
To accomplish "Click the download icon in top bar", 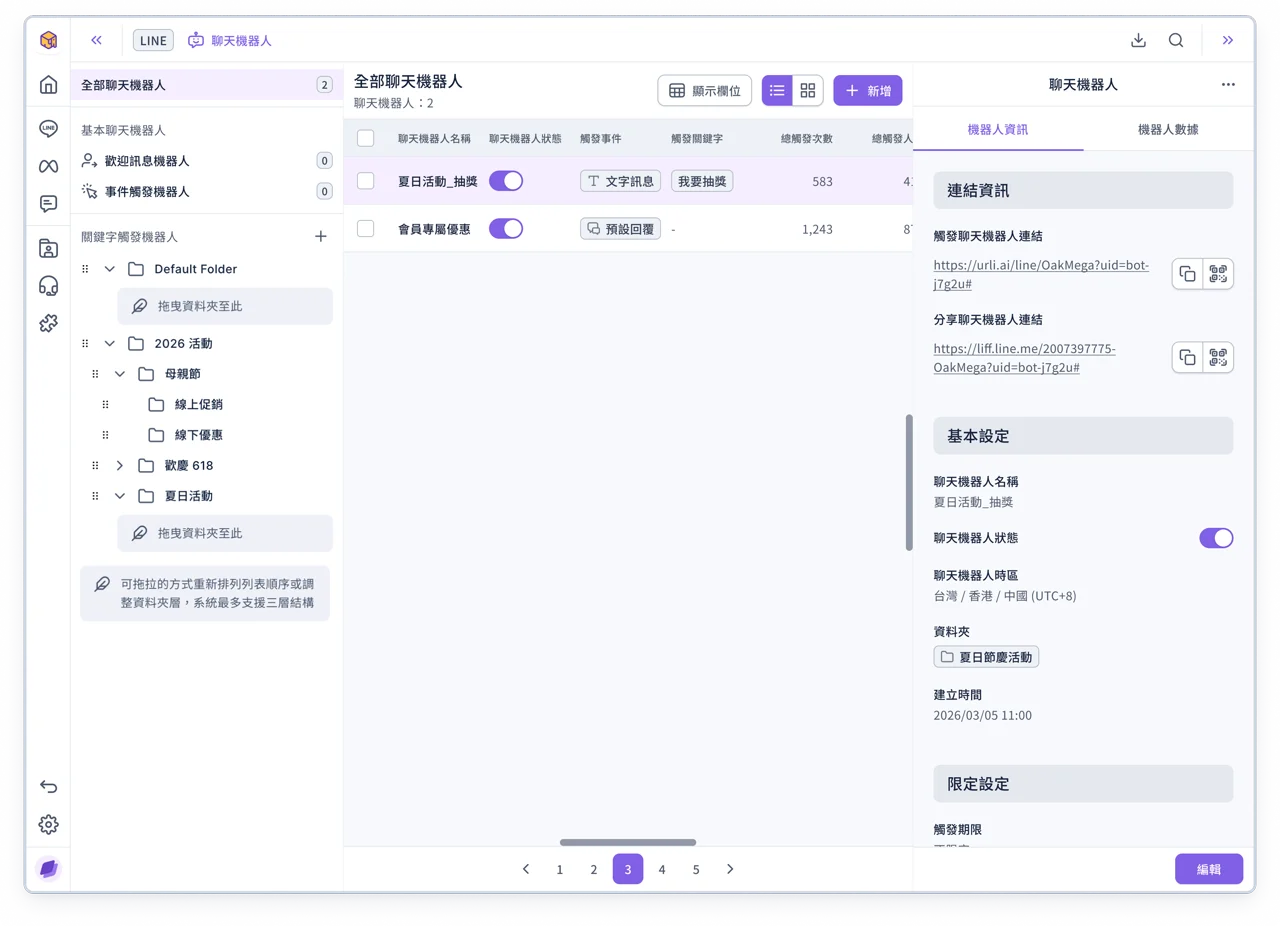I will coord(1138,40).
